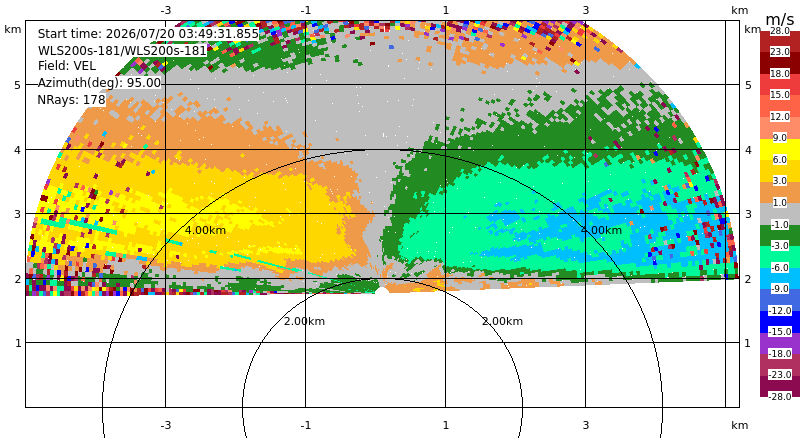Click the -28.0 m/s color bar label
The image size is (800, 438).
(780, 396)
